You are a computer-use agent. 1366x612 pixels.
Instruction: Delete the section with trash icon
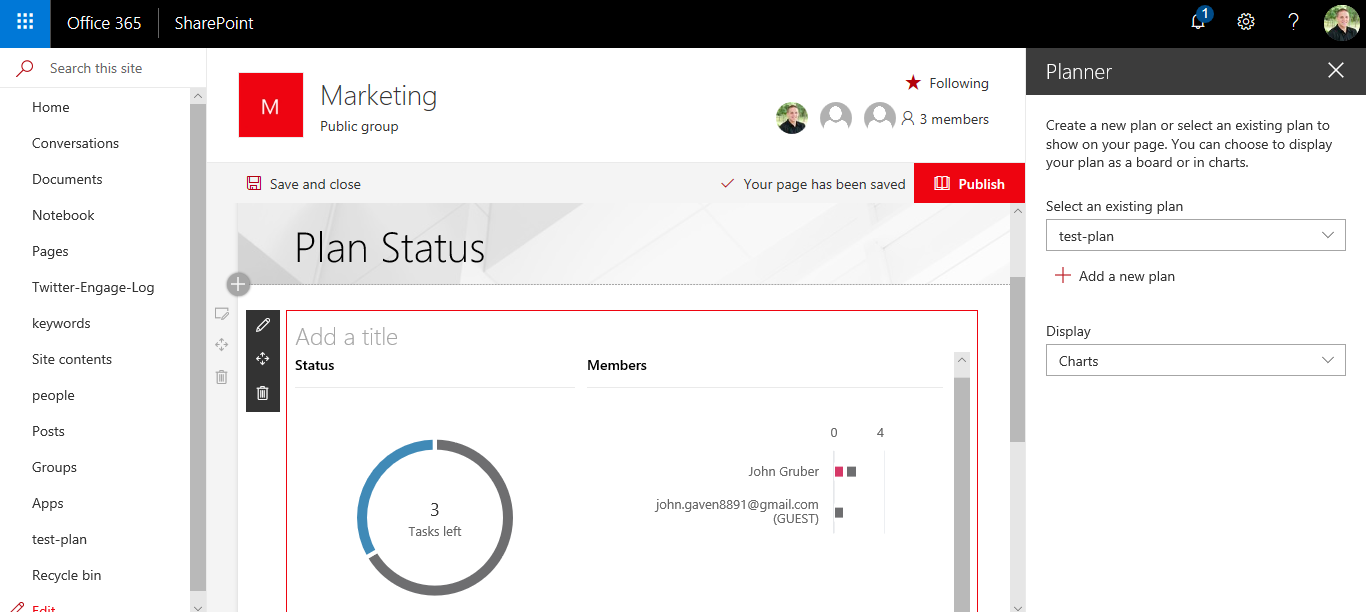point(222,377)
